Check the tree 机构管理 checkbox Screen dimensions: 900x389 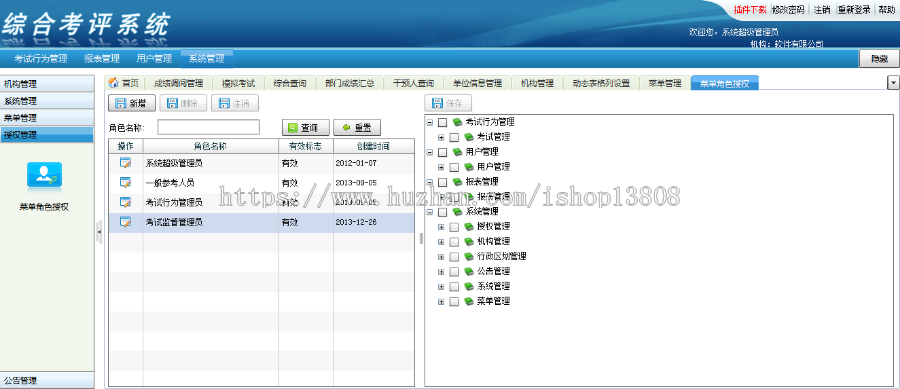coord(454,242)
